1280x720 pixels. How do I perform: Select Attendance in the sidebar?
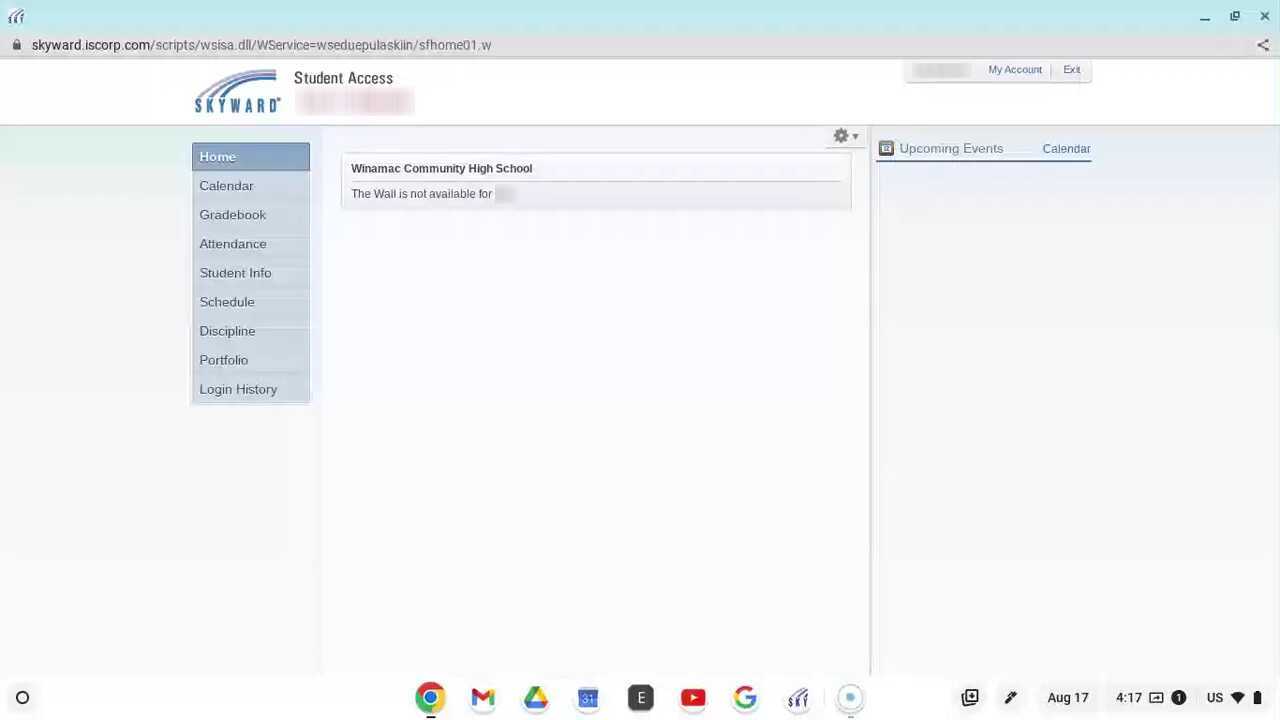click(x=232, y=244)
